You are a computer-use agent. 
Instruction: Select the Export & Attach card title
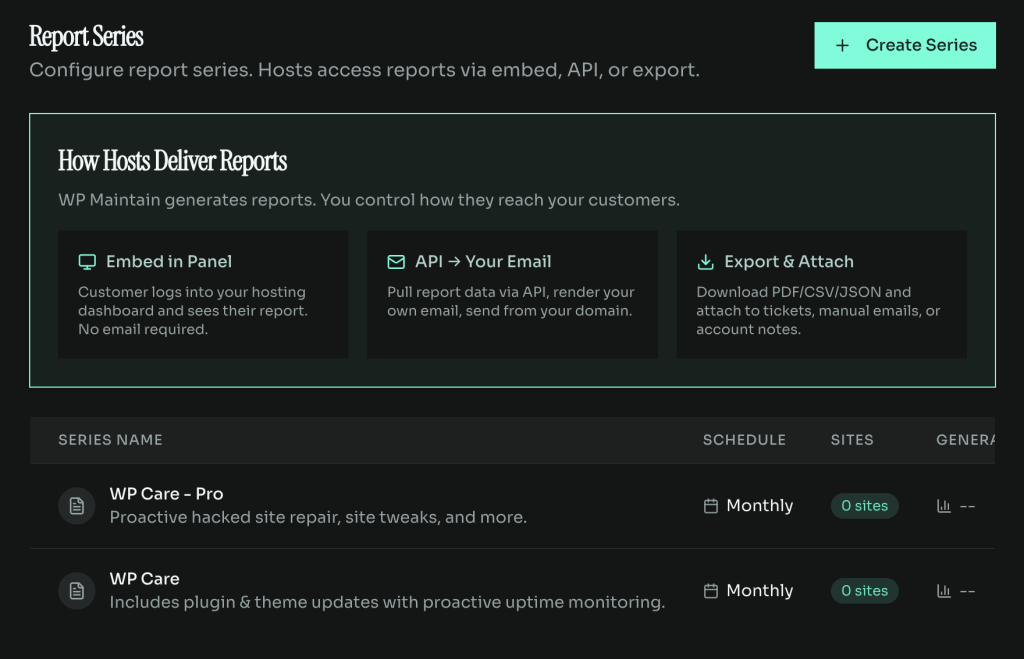coord(788,262)
